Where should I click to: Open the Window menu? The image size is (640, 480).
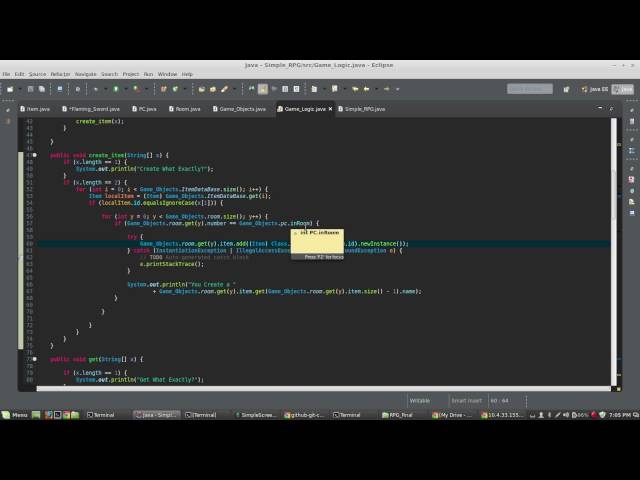[x=167, y=74]
